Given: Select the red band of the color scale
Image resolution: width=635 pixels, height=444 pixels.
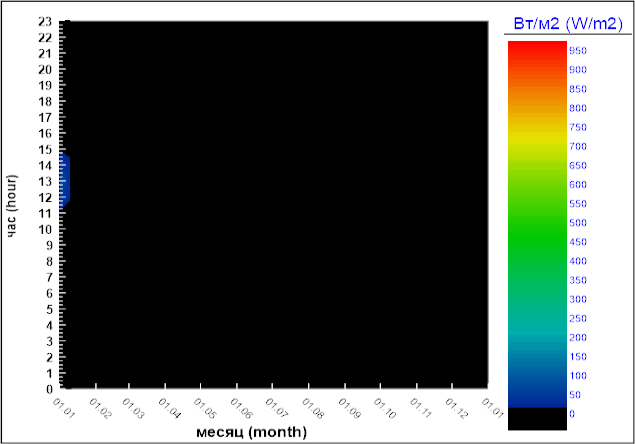Looking at the screenshot, I should click(x=537, y=50).
